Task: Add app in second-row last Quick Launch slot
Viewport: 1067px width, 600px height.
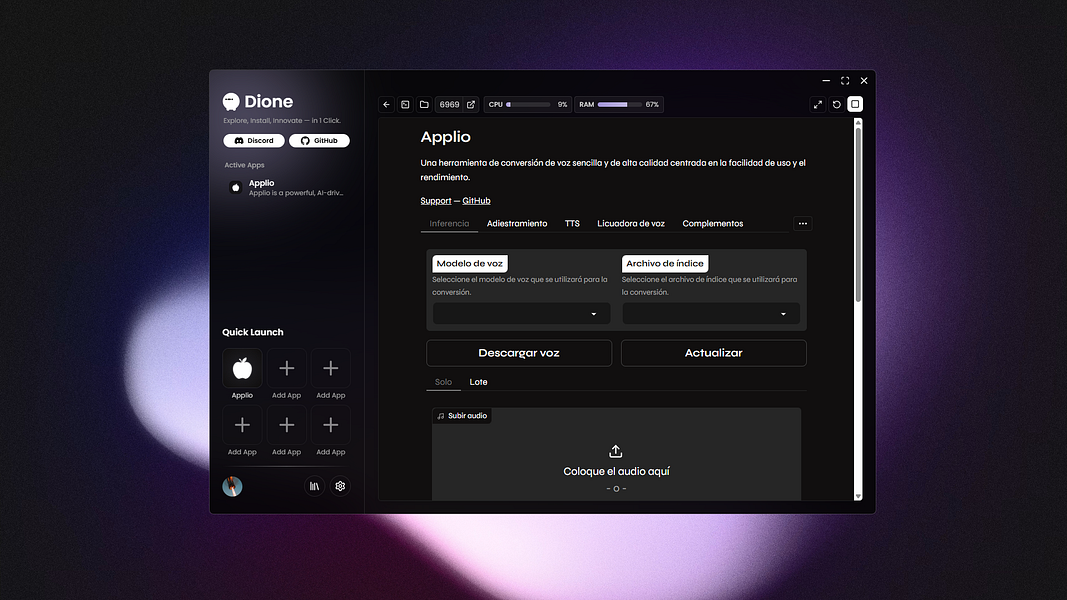Action: coord(331,425)
